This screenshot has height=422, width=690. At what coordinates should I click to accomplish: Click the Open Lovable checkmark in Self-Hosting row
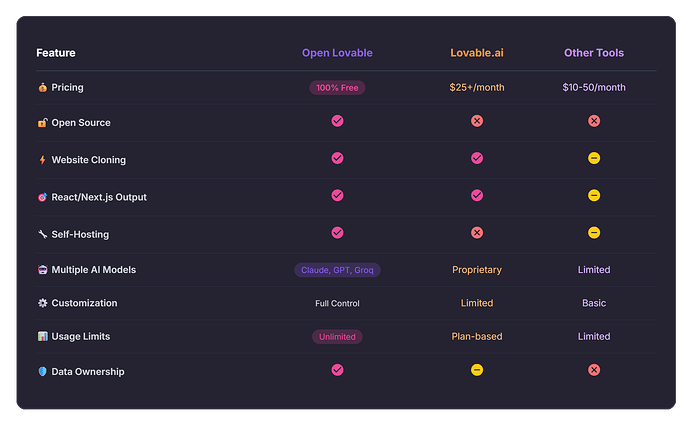click(x=337, y=232)
